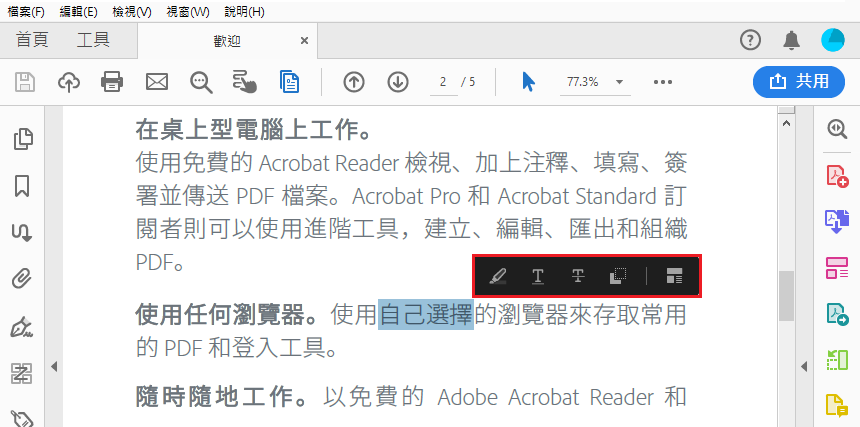Open the green page-layout tool icon
Screen dimensions: 860x427
pyautogui.click(x=837, y=360)
